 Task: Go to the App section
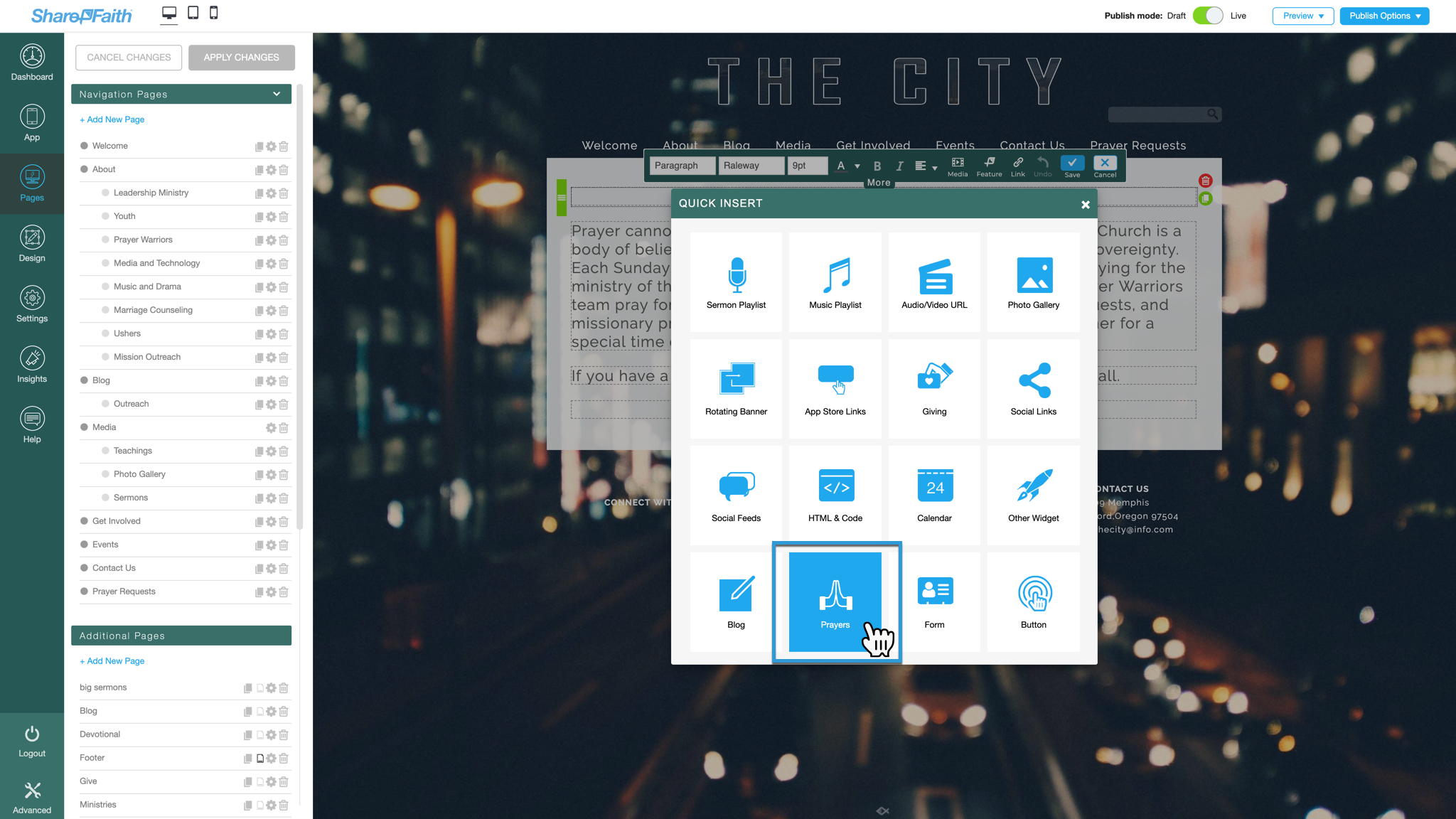point(32,123)
